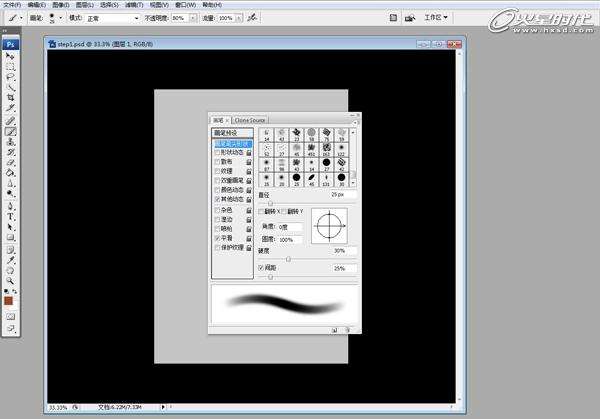Click the 圆度 roundness input field

(x=290, y=240)
